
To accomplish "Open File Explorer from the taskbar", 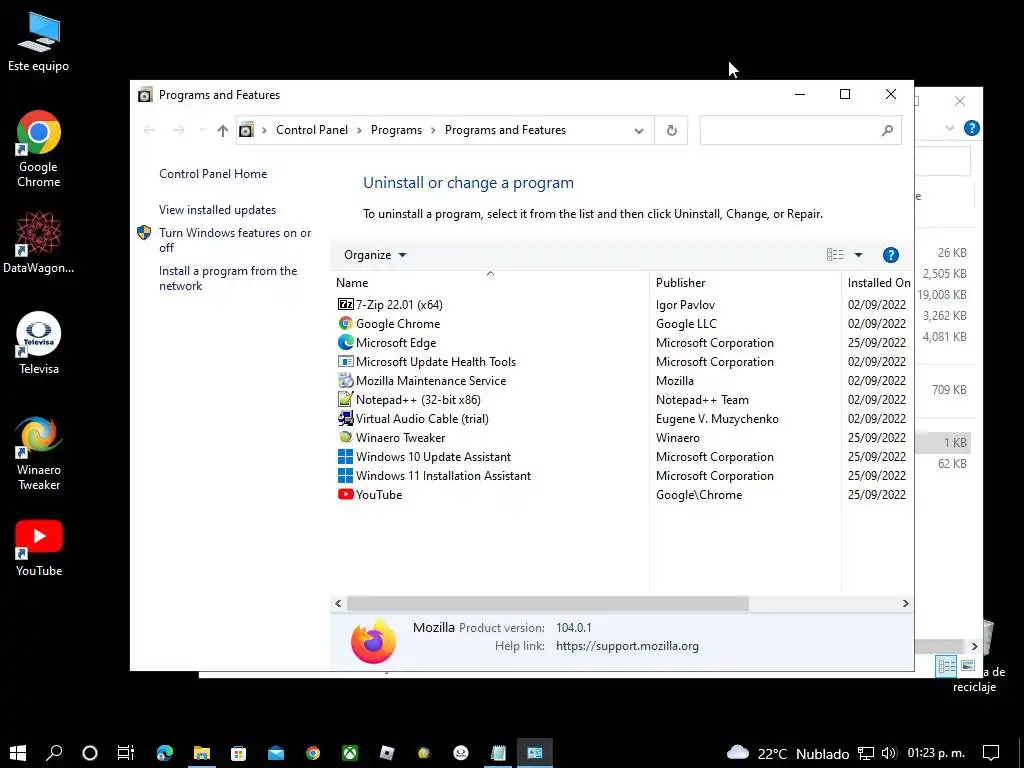I will click(x=202, y=753).
